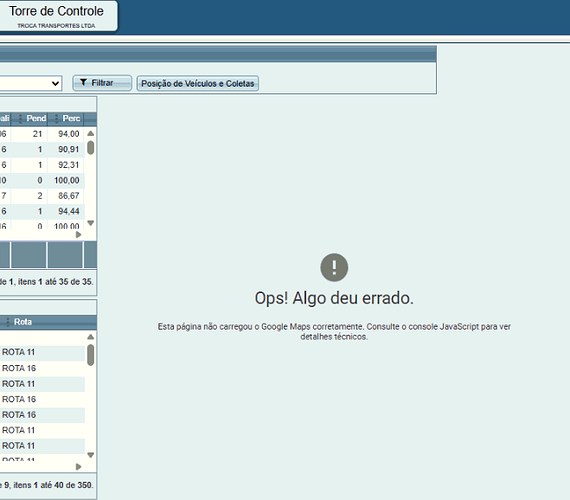570x500 pixels.
Task: Select the first ROTA 16 row
Action: click(x=43, y=368)
